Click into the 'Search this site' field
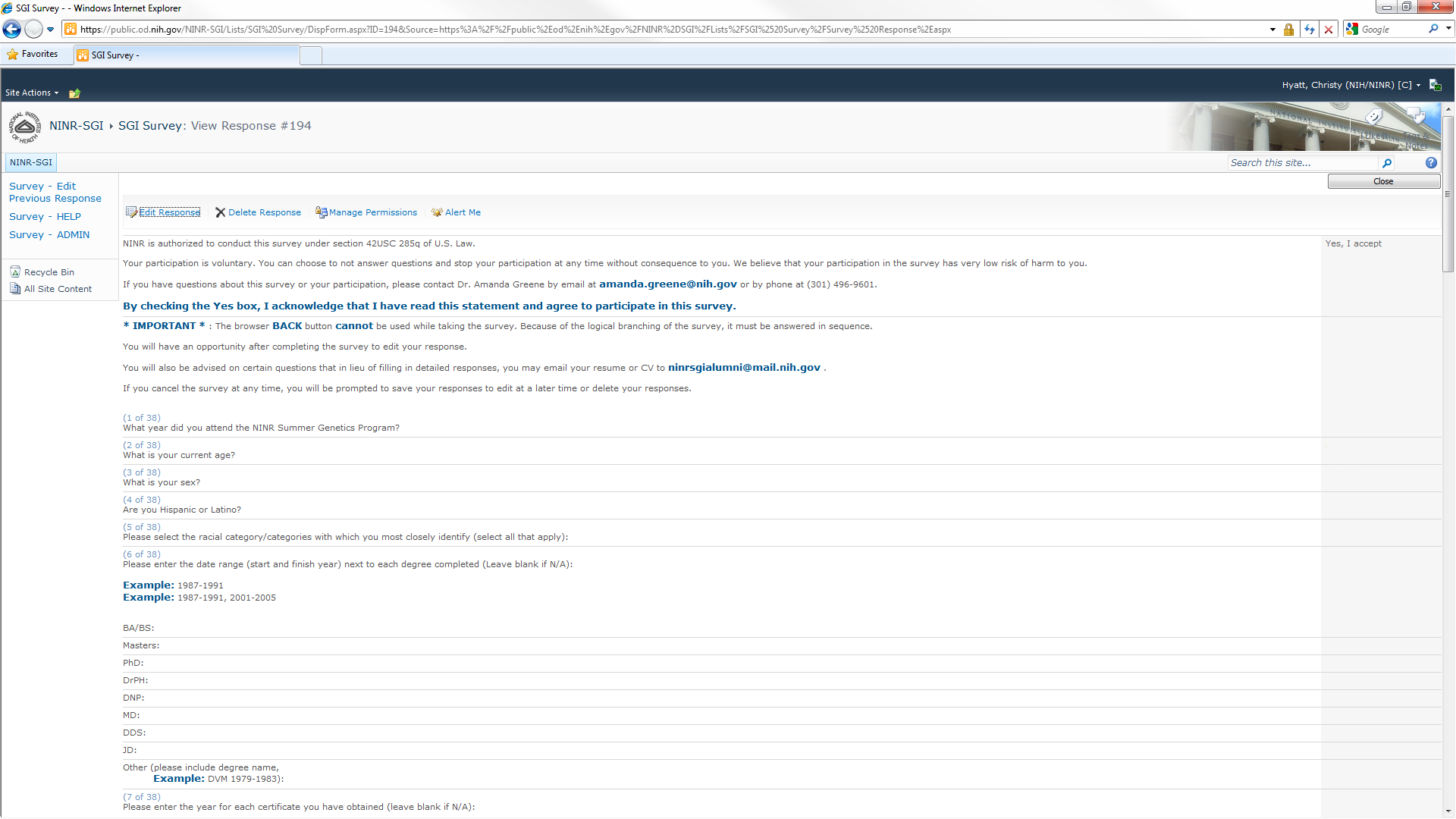 click(x=1302, y=163)
